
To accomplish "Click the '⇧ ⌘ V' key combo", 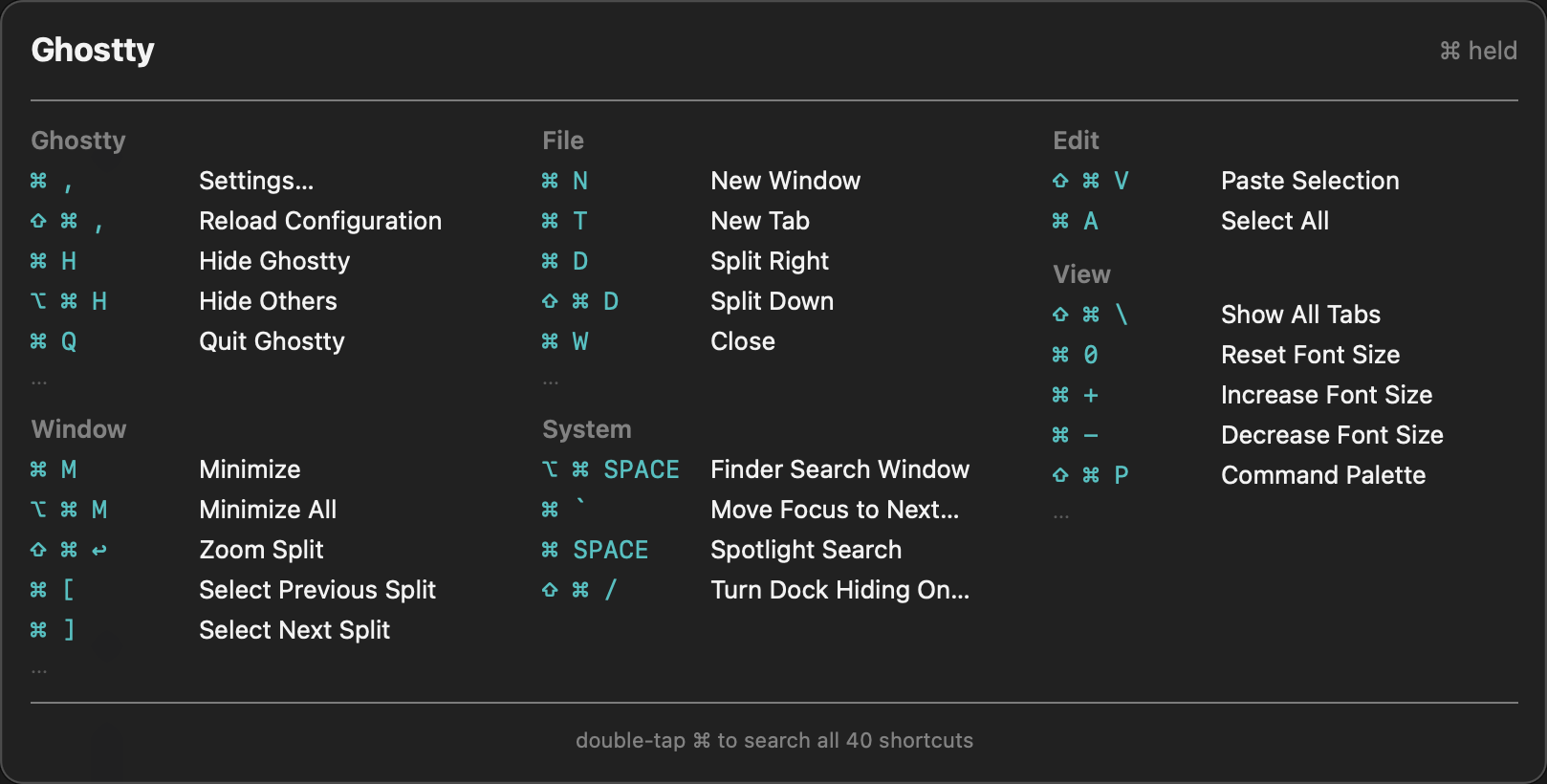I will pos(1091,181).
